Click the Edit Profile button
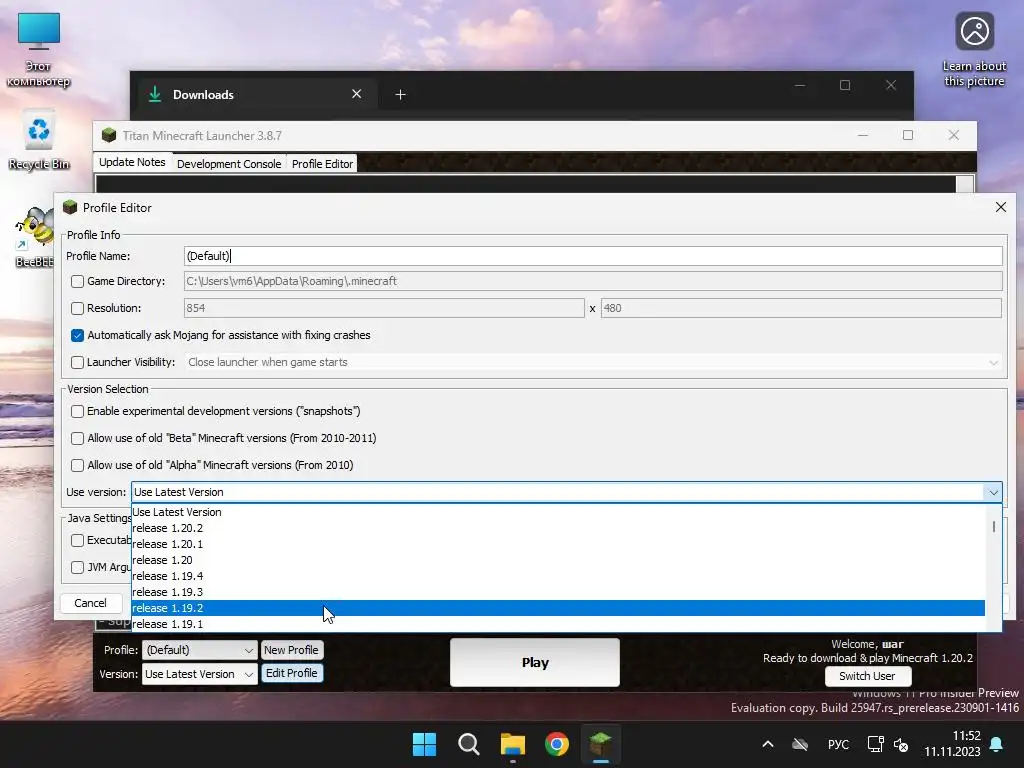This screenshot has height=768, width=1024. tap(291, 673)
